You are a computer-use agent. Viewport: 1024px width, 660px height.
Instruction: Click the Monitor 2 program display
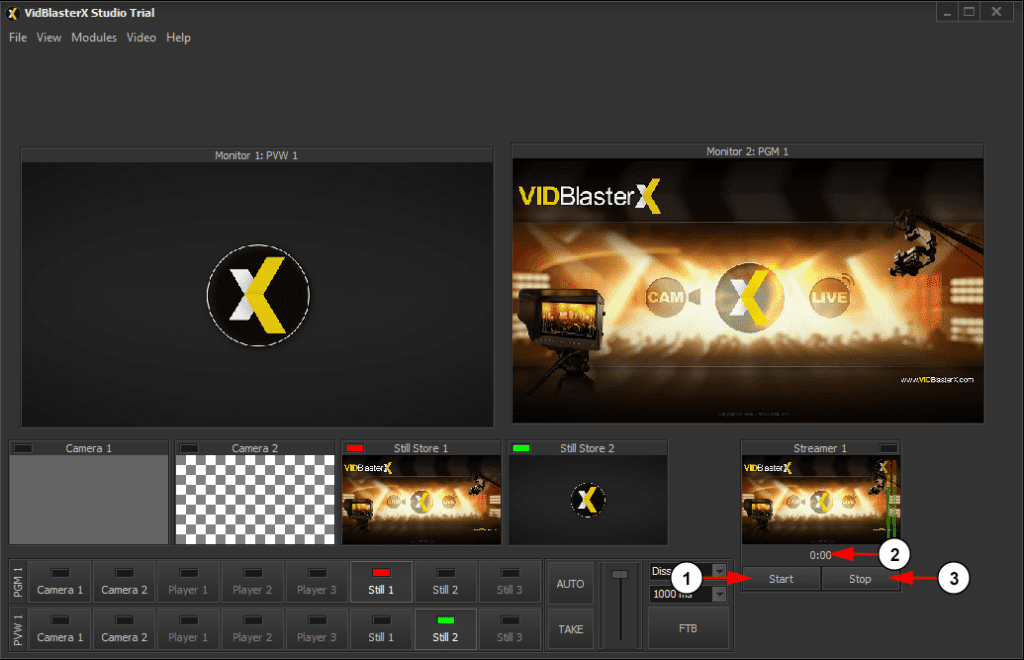[x=748, y=291]
